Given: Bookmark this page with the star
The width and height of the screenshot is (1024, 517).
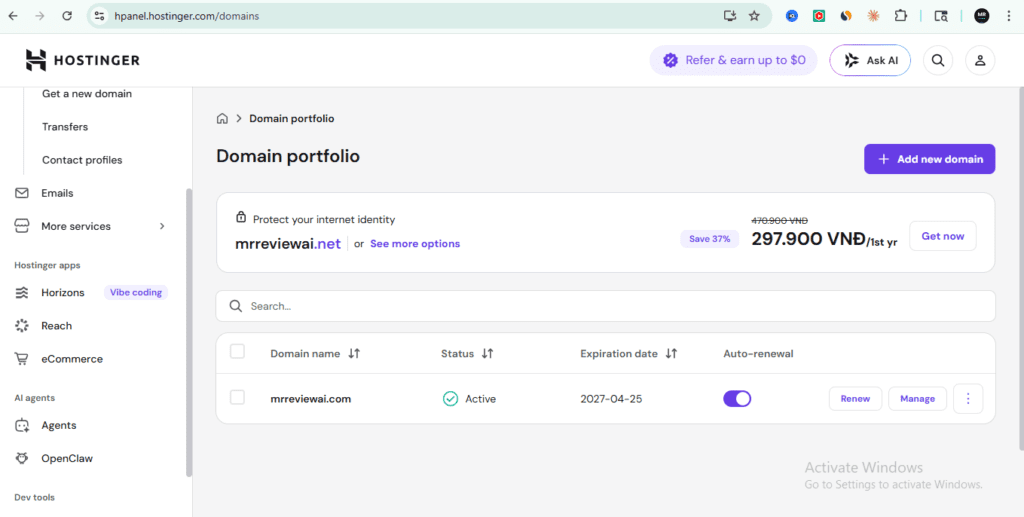Looking at the screenshot, I should pos(754,16).
